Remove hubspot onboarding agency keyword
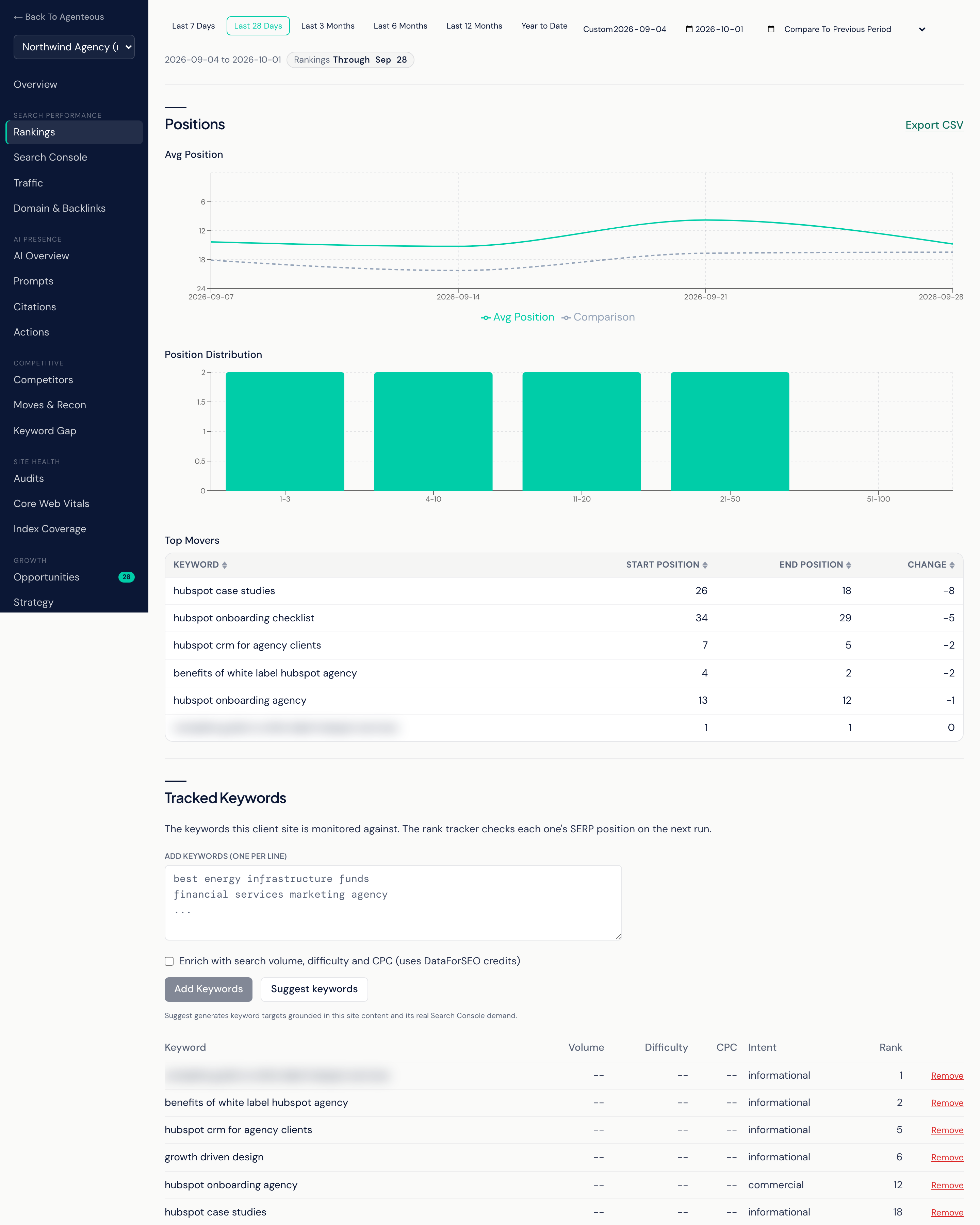This screenshot has height=1225, width=980. [947, 1185]
